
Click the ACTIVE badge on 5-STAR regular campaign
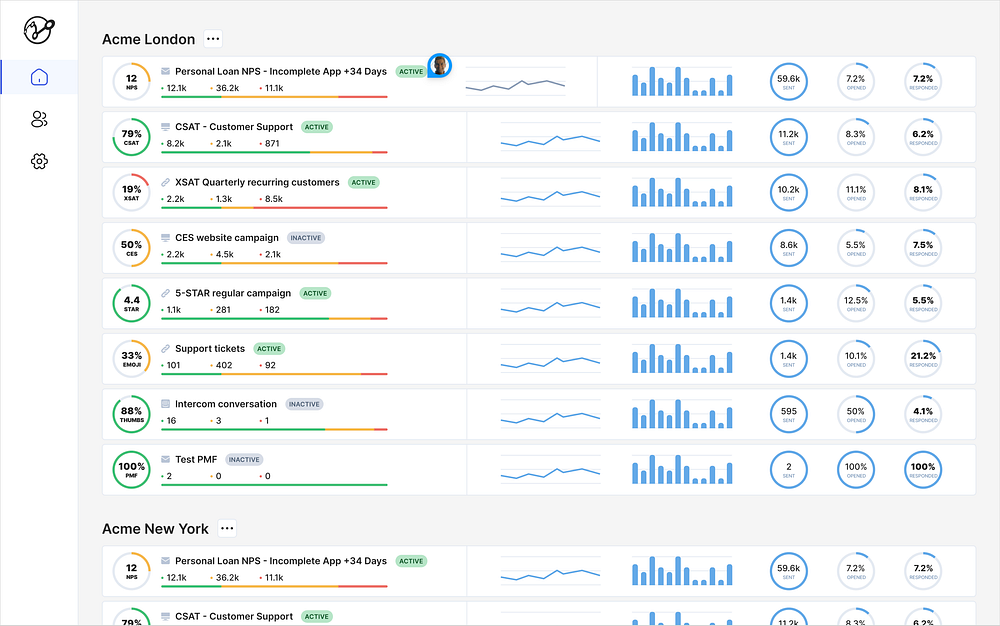[x=315, y=293]
